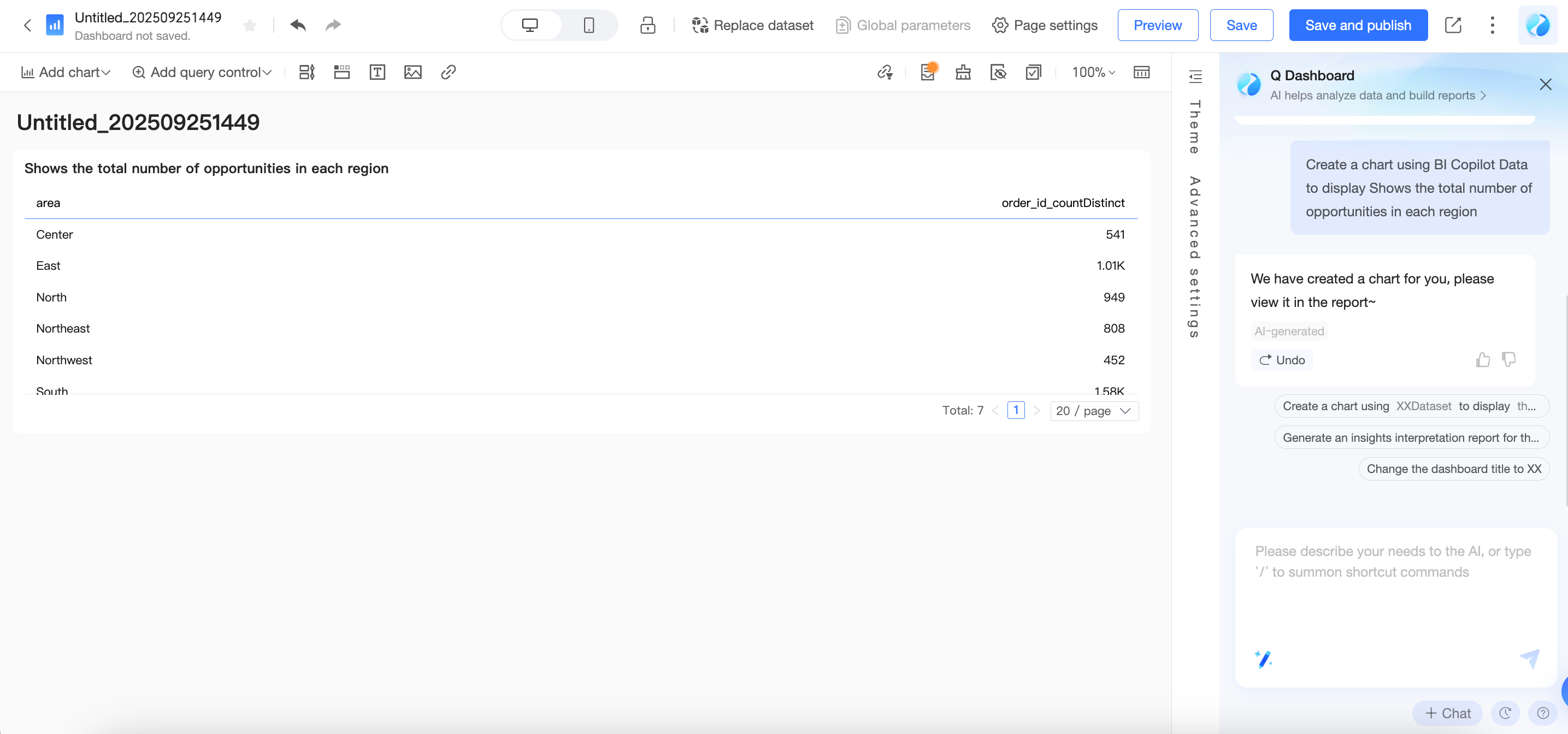Switch to desktop layout view
This screenshot has width=1568, height=734.
coord(530,25)
